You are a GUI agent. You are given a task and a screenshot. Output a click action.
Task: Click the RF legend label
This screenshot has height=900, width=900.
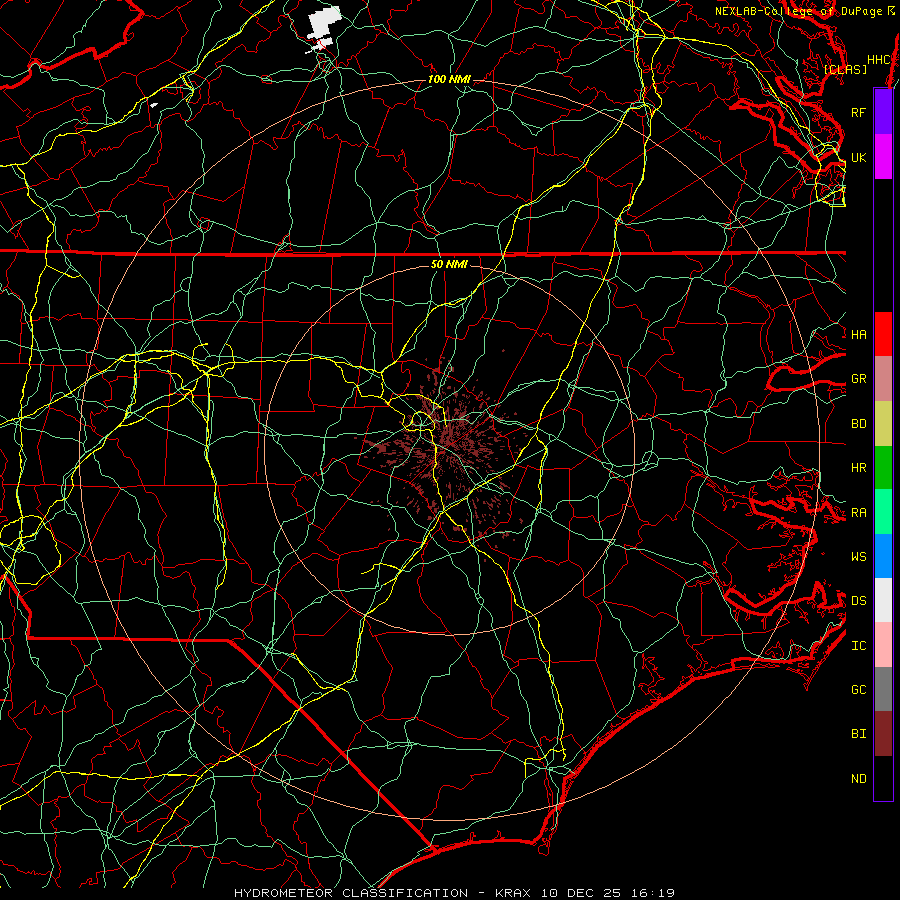click(858, 112)
